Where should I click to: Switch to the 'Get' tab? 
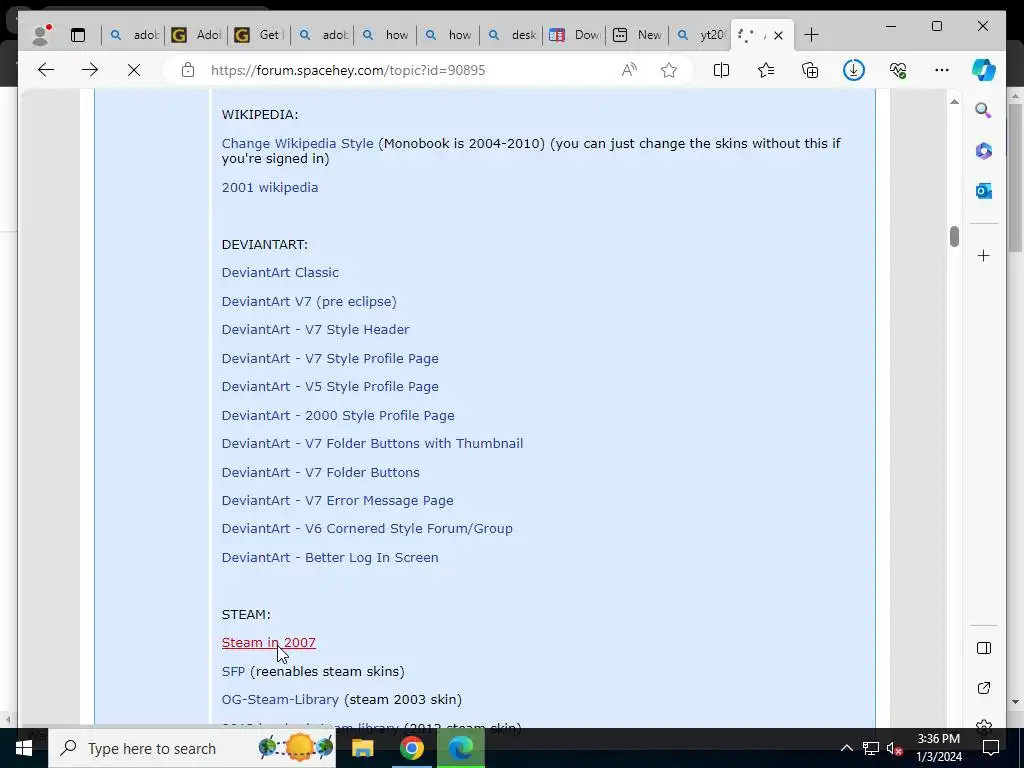(x=259, y=35)
